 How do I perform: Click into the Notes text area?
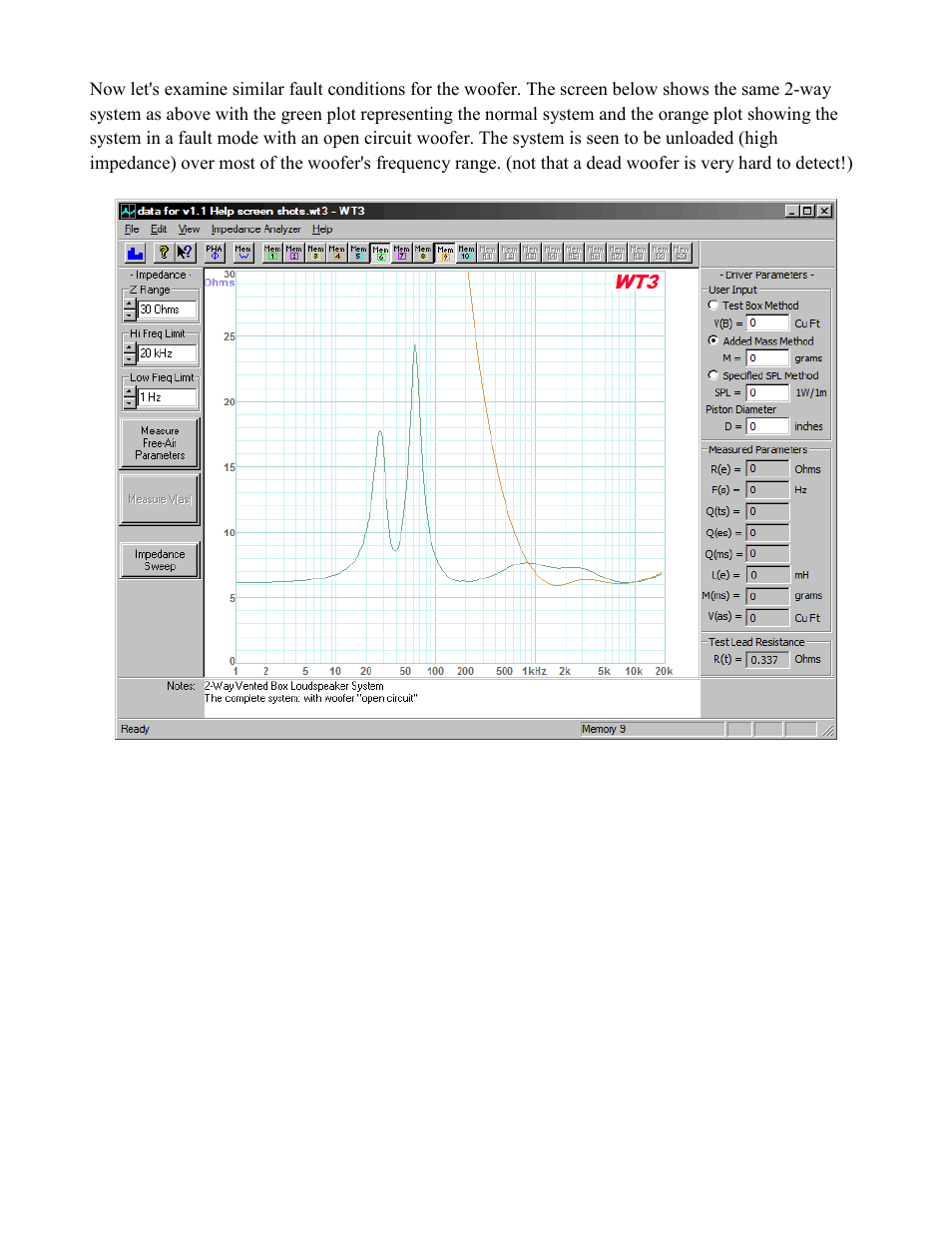(x=451, y=698)
